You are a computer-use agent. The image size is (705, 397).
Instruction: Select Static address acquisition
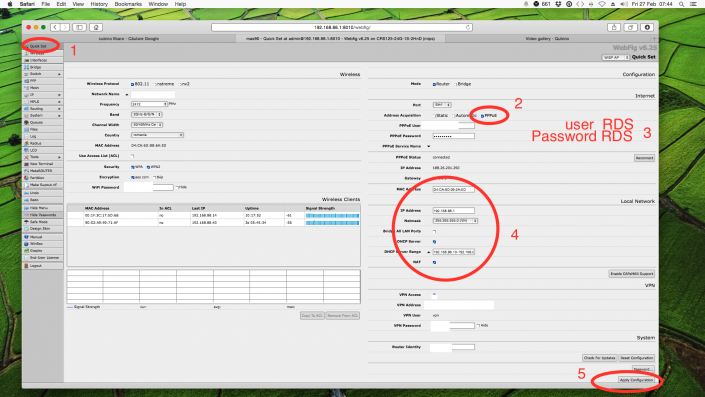point(434,116)
